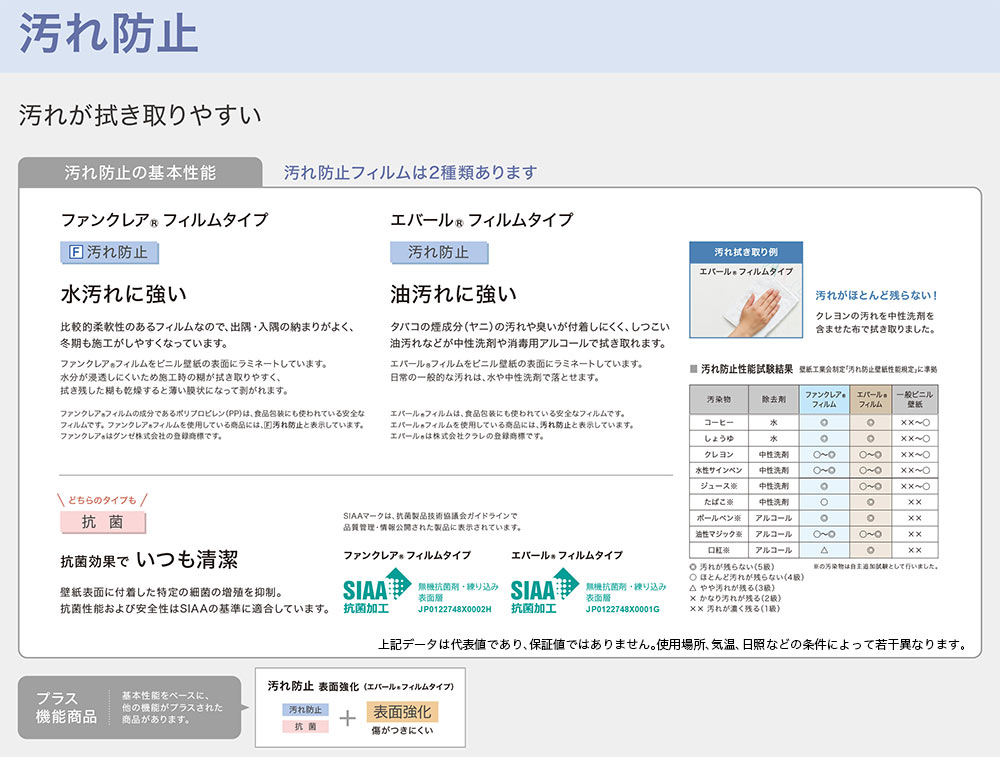The height and width of the screenshot is (757, 1000).
Task: Click the クレヨン row label
Action: [x=719, y=454]
